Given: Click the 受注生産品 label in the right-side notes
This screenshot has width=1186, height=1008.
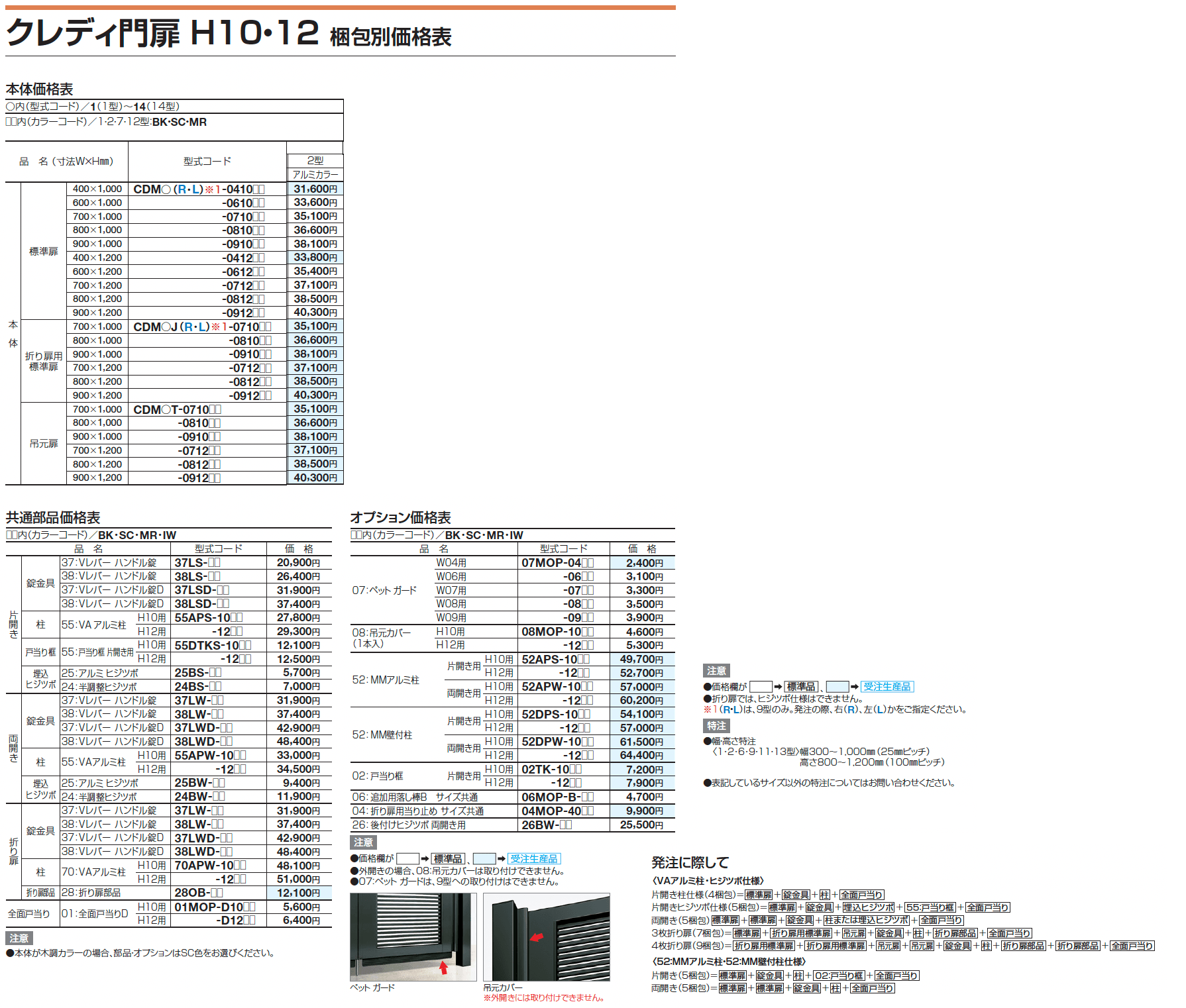Looking at the screenshot, I should click(887, 687).
